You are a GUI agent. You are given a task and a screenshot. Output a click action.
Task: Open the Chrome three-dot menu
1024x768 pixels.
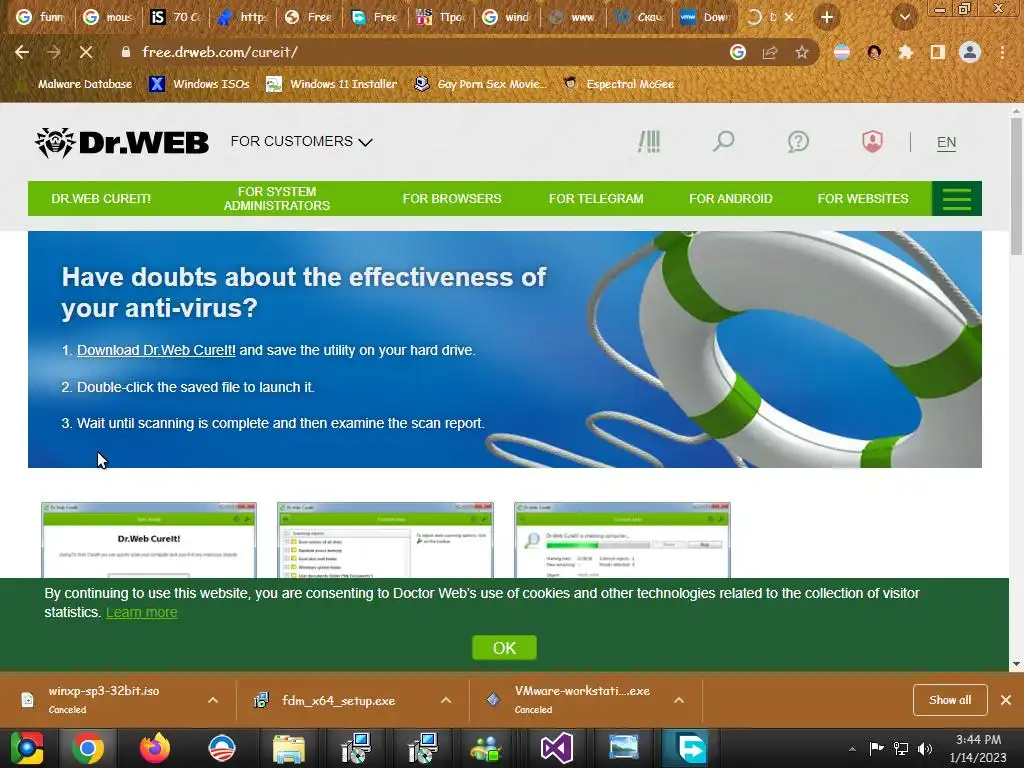[x=1002, y=52]
